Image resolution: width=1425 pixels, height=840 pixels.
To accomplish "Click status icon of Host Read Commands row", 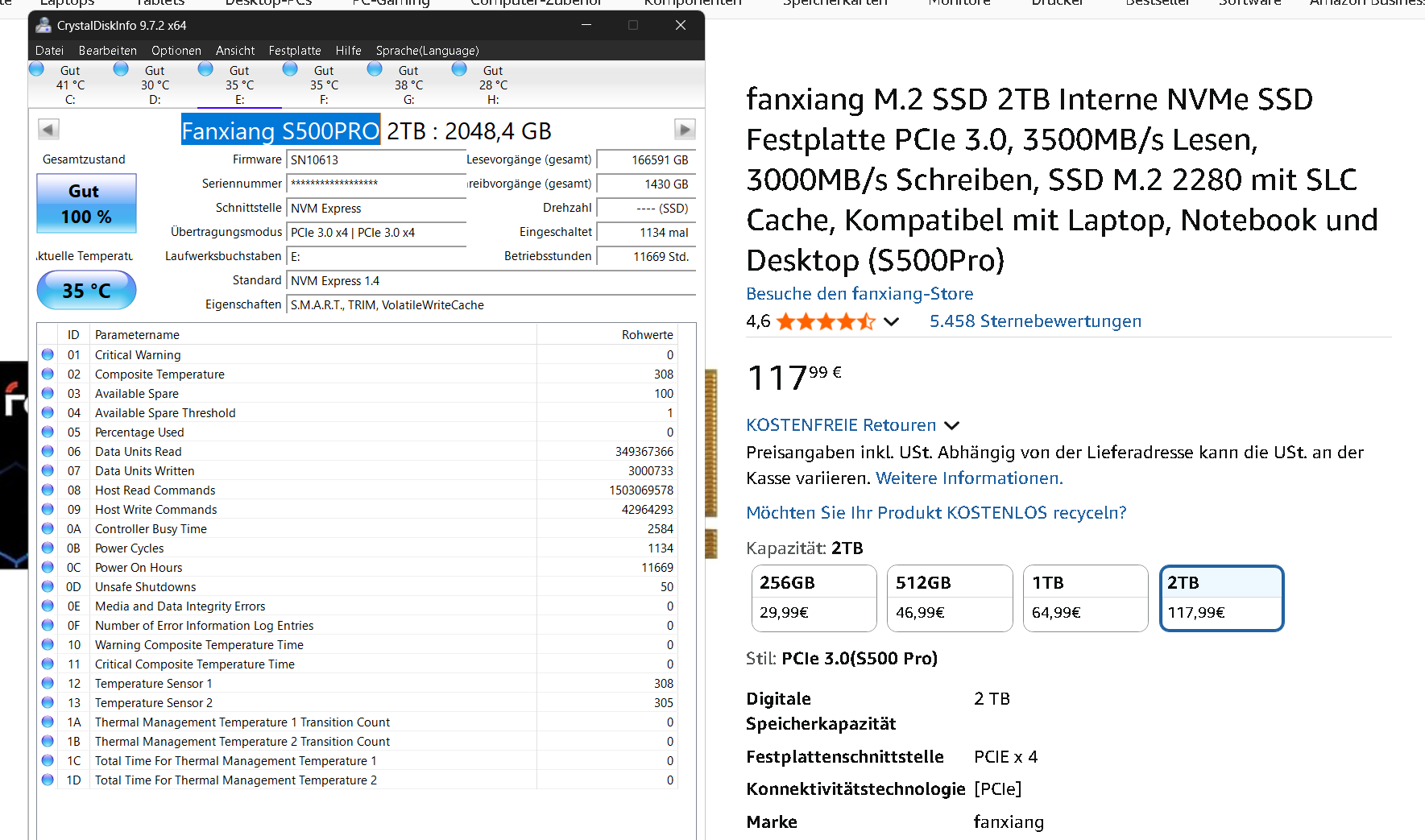I will click(x=48, y=490).
